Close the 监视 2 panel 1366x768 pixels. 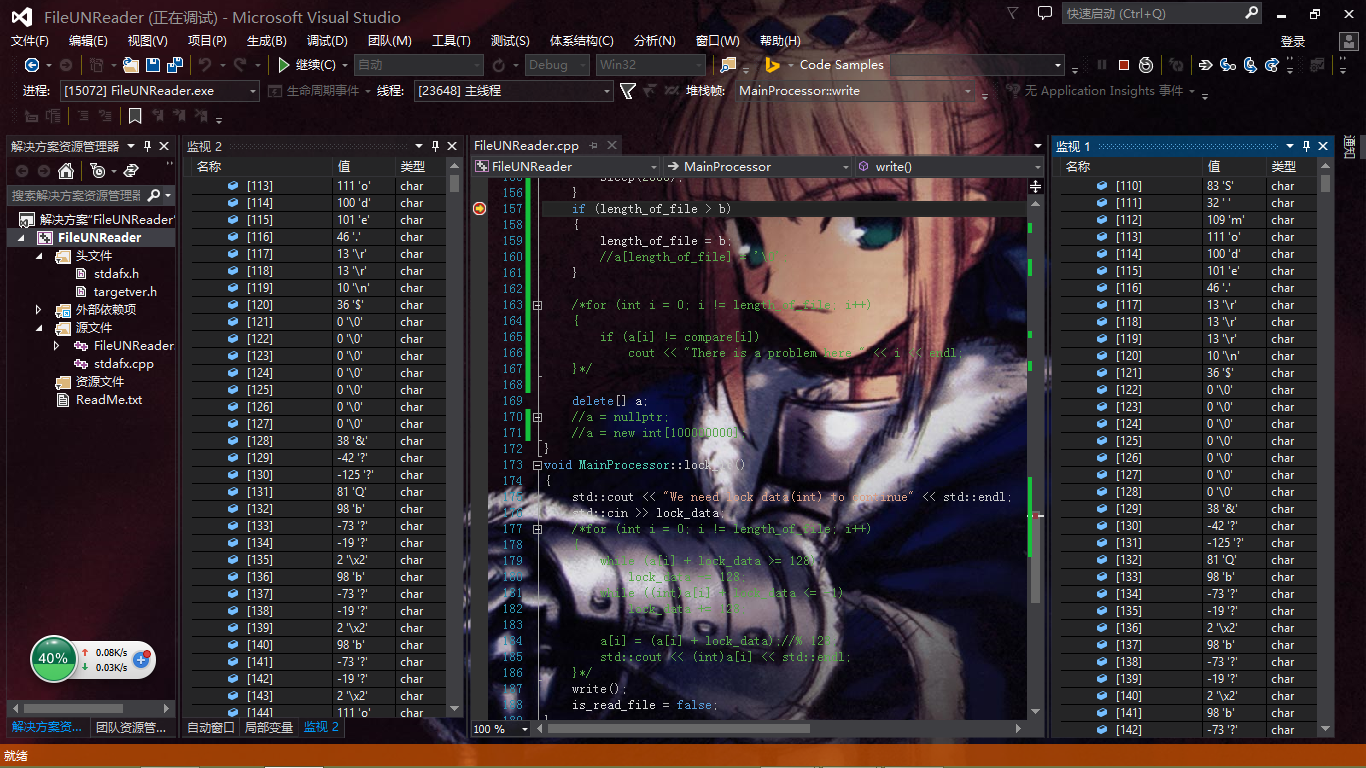tap(452, 146)
